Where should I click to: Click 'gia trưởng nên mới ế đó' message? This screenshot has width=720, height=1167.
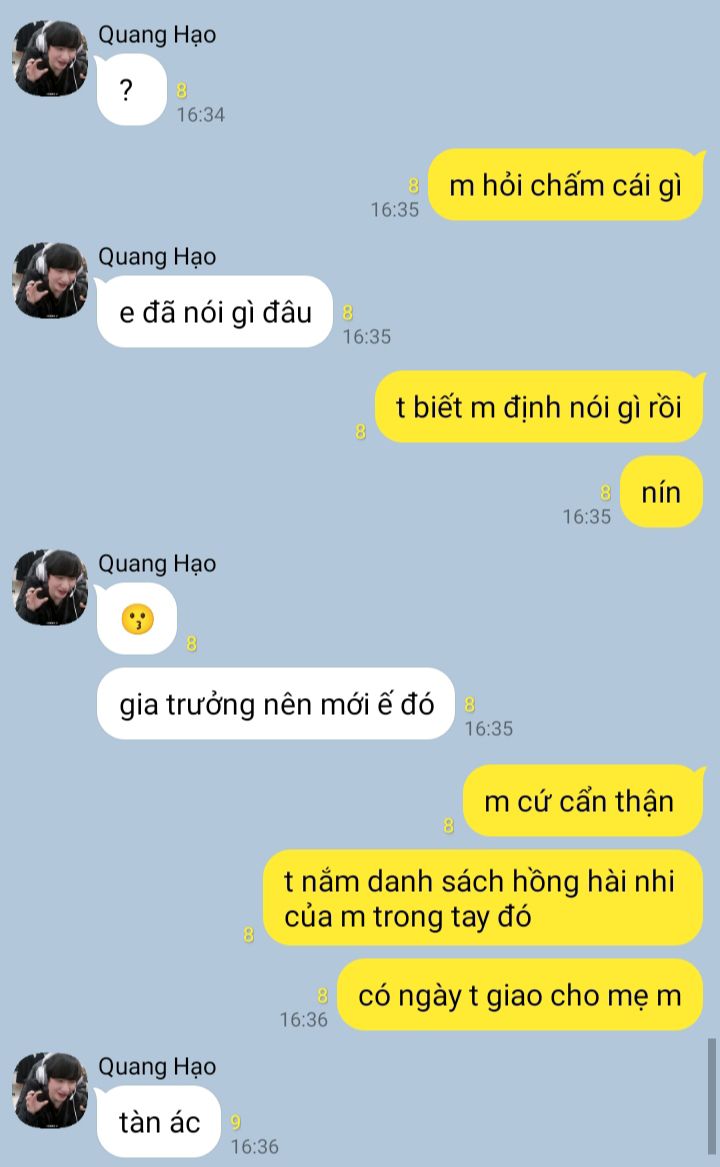coord(275,703)
